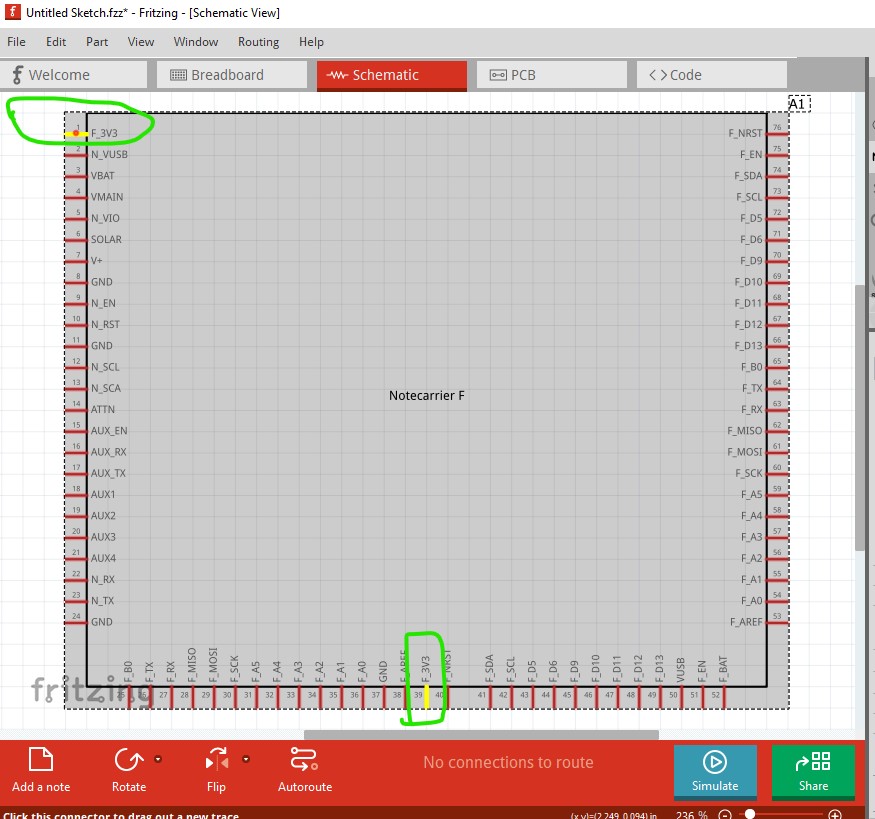Image resolution: width=875 pixels, height=819 pixels.
Task: Switch to the Code tab
Action: [x=711, y=75]
